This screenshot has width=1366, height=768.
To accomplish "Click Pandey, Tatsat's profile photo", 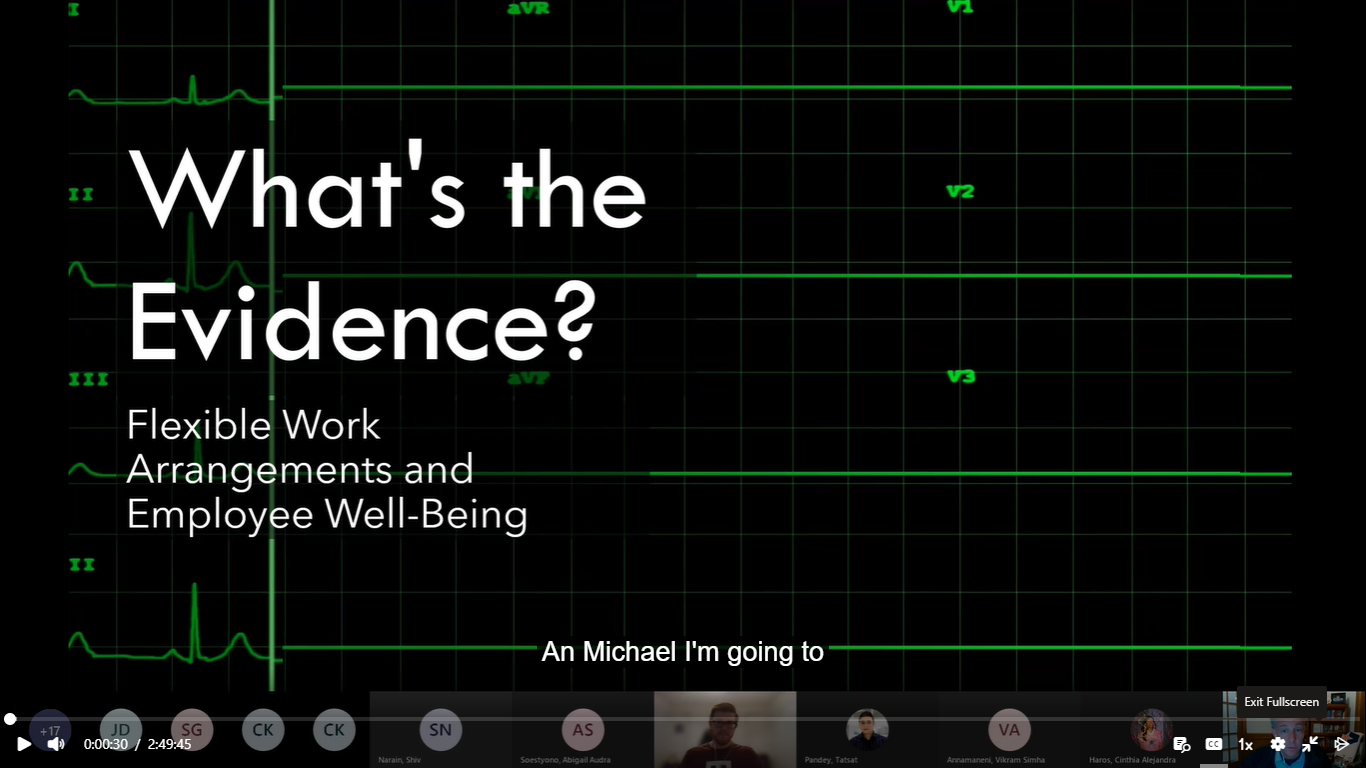I will click(x=867, y=730).
